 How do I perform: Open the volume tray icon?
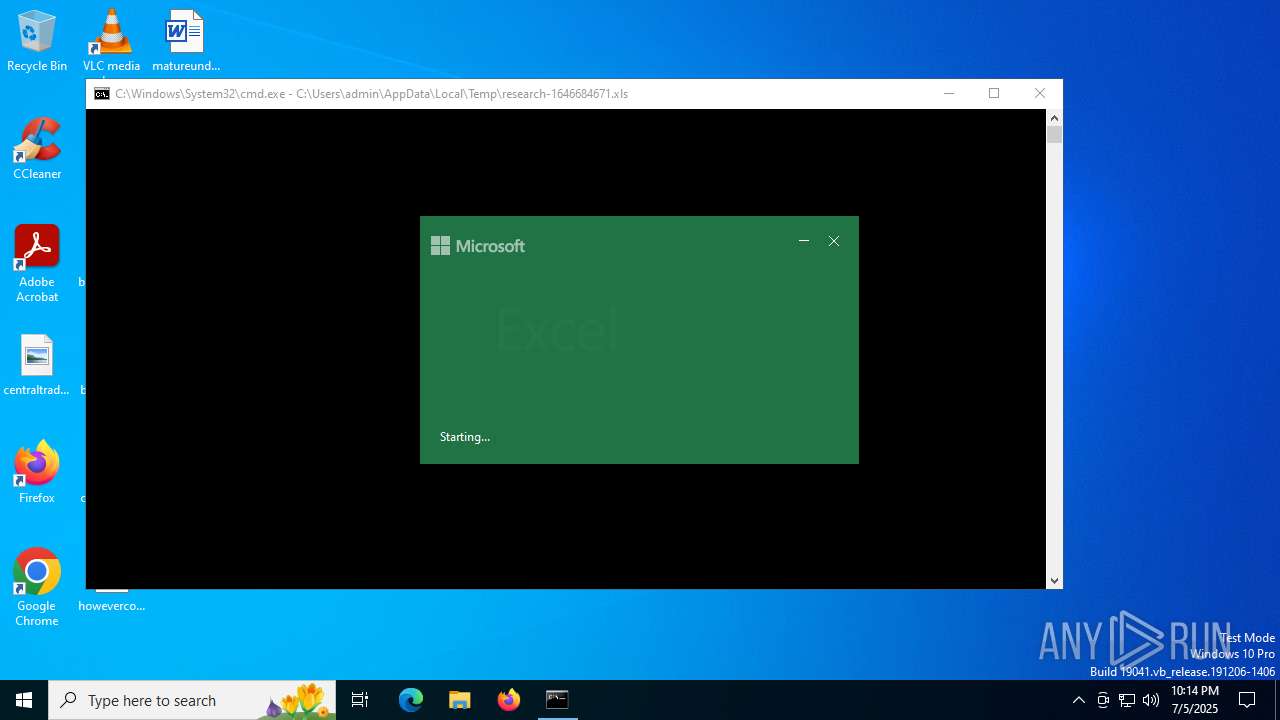click(x=1151, y=700)
